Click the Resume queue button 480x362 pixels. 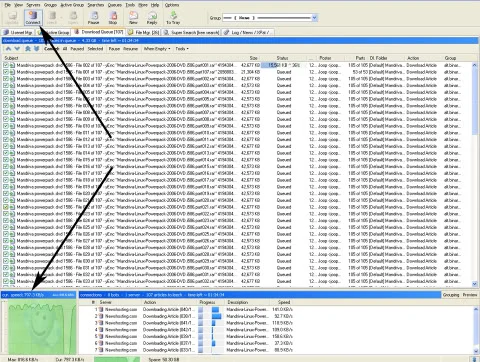click(x=131, y=49)
